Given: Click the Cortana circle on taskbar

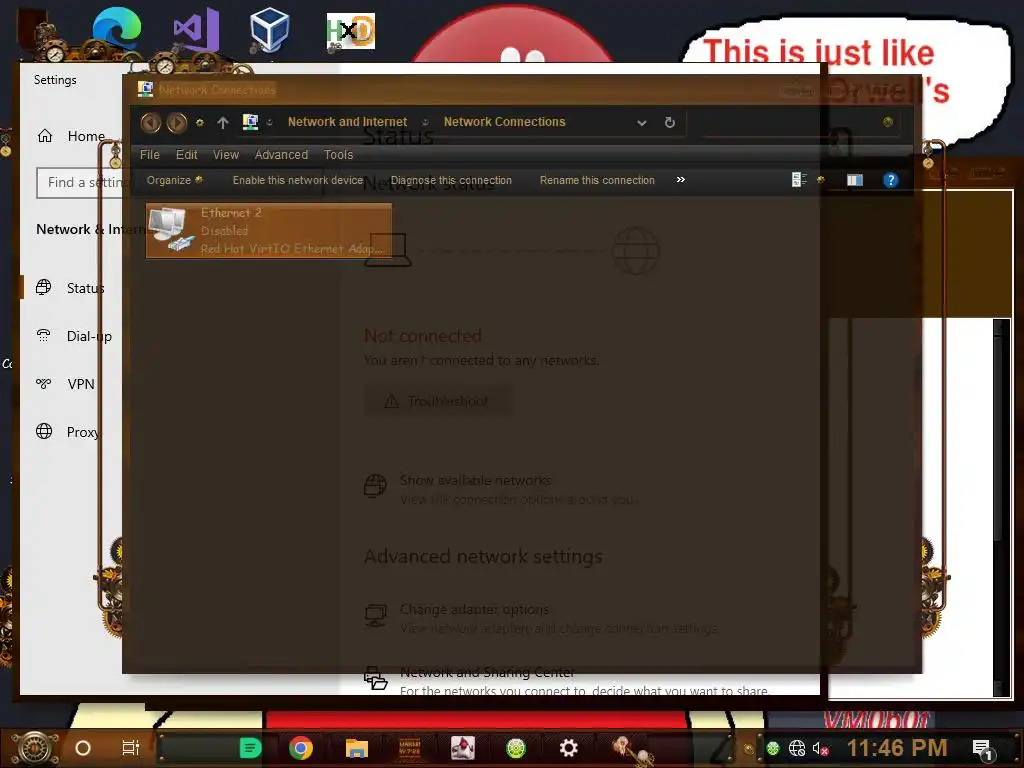Looking at the screenshot, I should click(83, 748).
